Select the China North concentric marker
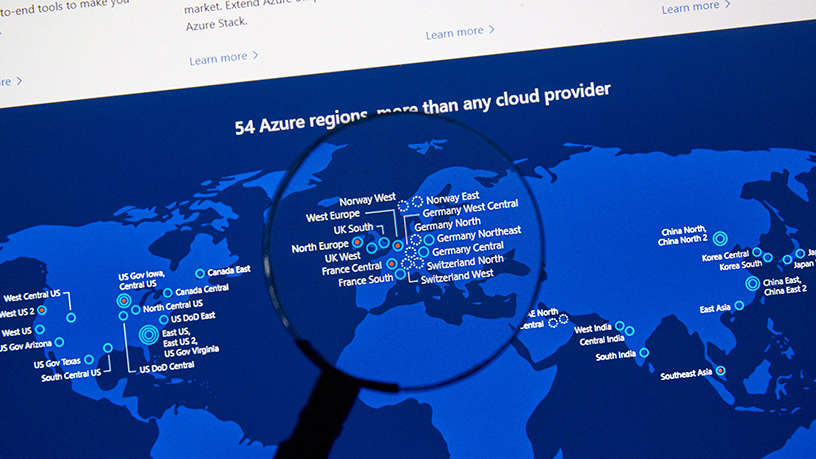Screen dimensions: 816x459 pyautogui.click(x=720, y=237)
